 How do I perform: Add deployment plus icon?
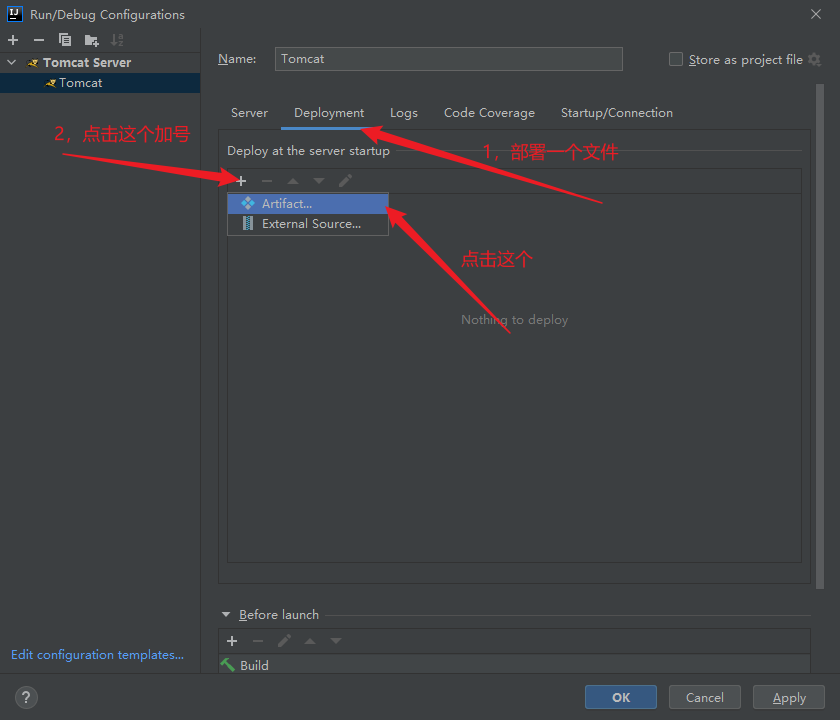coord(241,181)
